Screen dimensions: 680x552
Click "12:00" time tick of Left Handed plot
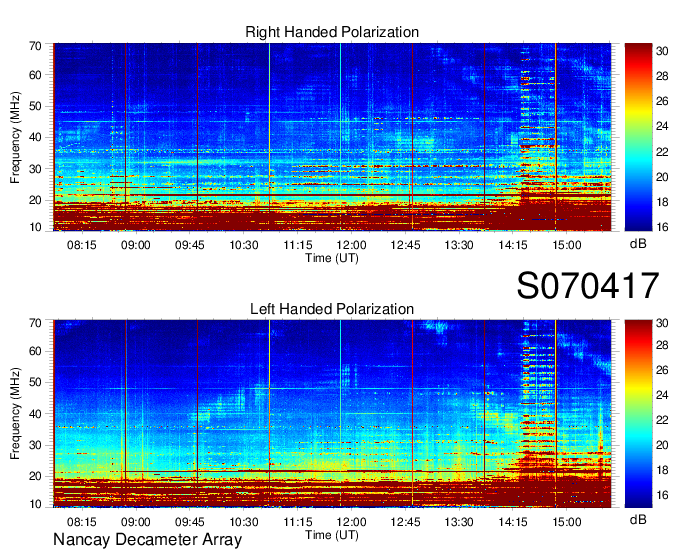[351, 522]
